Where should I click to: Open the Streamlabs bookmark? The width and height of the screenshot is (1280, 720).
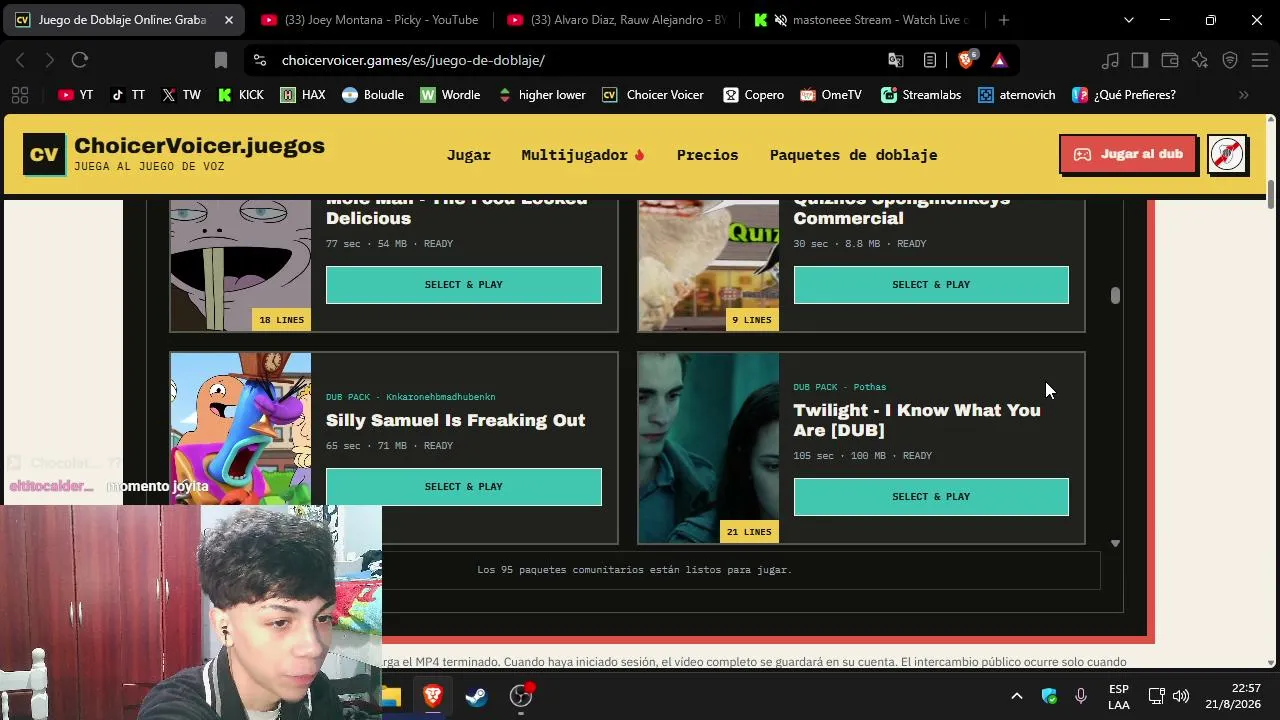[921, 95]
